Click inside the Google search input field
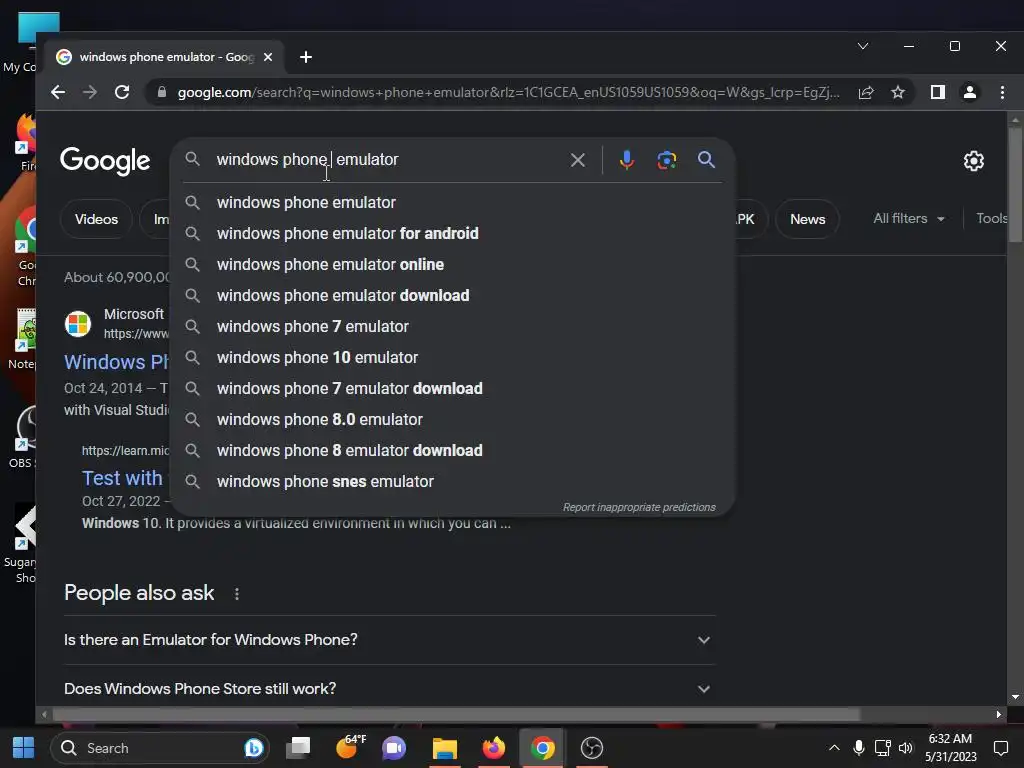Viewport: 1024px width, 768px height. (389, 159)
